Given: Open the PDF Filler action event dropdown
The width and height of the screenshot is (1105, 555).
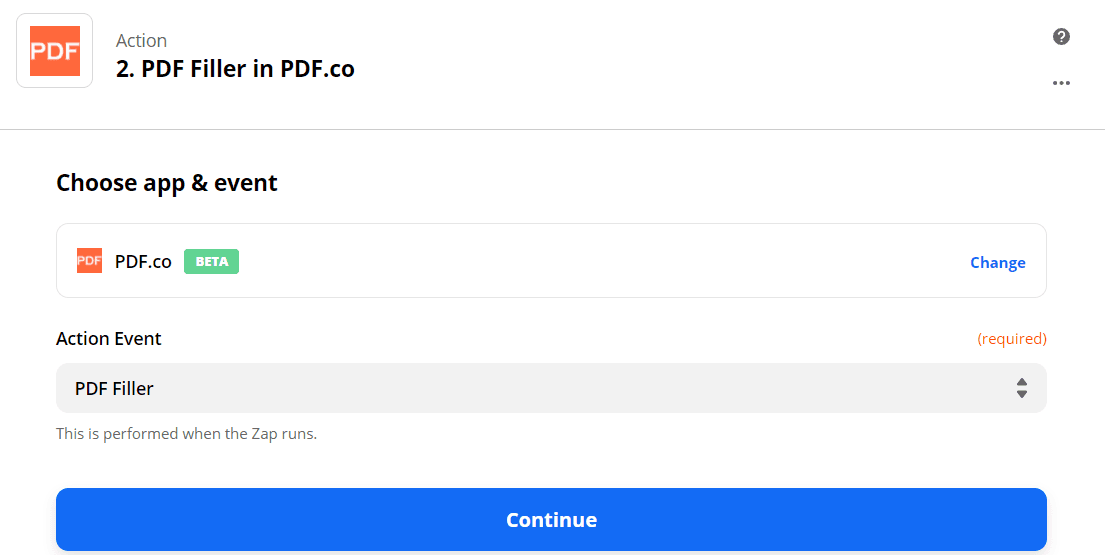Looking at the screenshot, I should point(550,388).
